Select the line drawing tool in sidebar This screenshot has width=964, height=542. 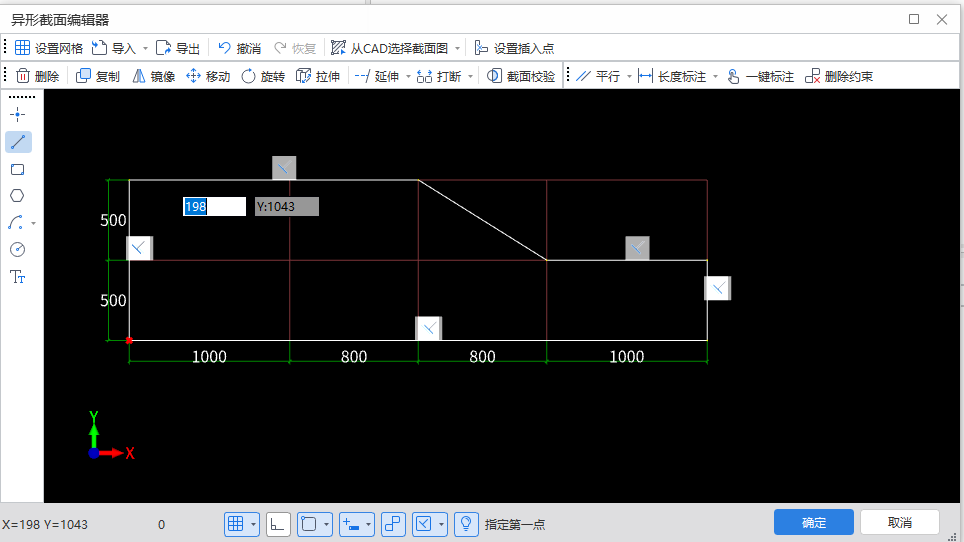[x=18, y=142]
